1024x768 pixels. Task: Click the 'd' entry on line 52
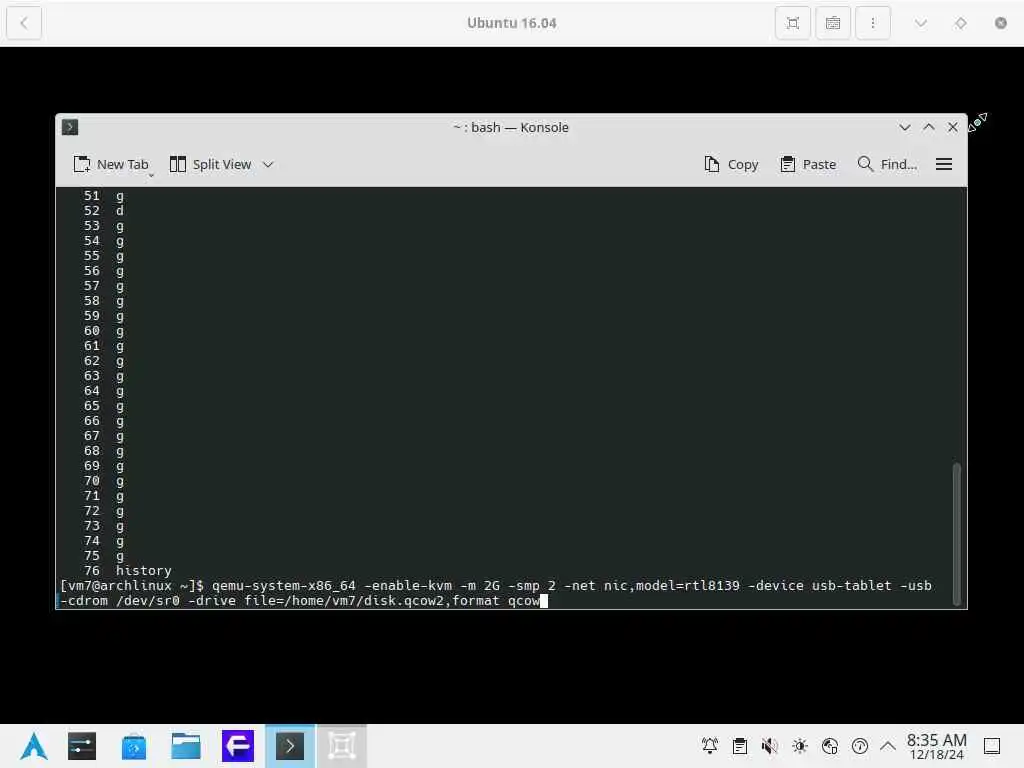tap(120, 210)
